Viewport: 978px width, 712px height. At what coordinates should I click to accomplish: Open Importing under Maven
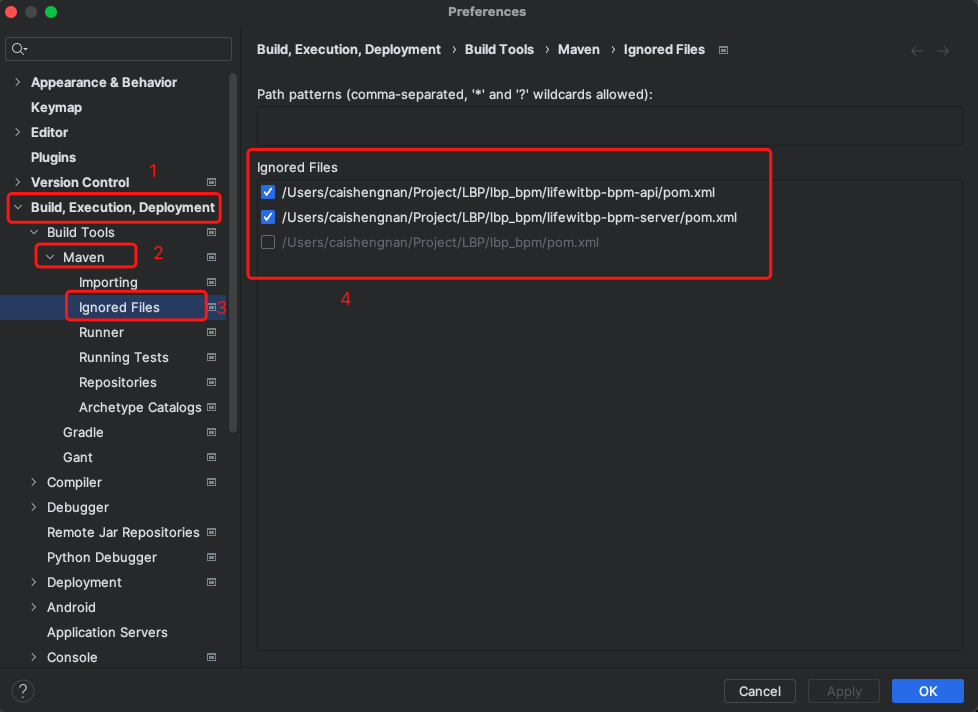[108, 282]
